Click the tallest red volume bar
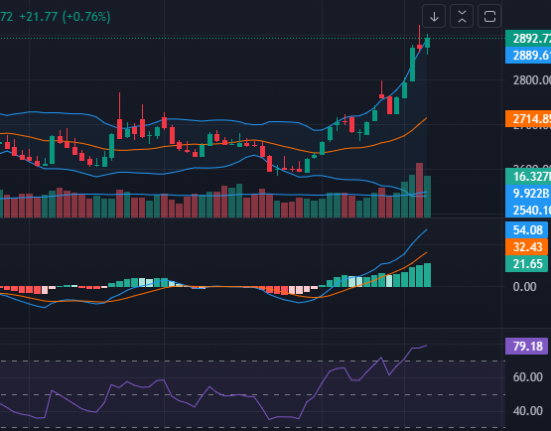 420,190
